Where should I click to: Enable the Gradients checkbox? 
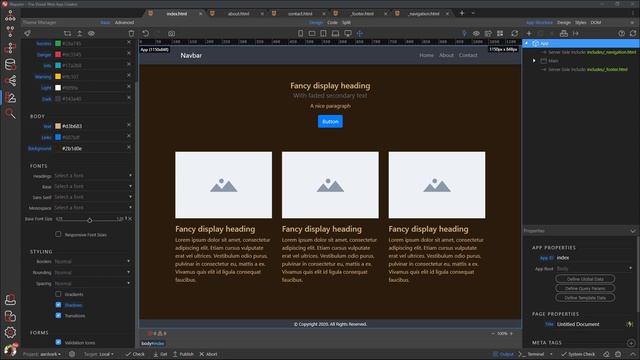coord(58,294)
